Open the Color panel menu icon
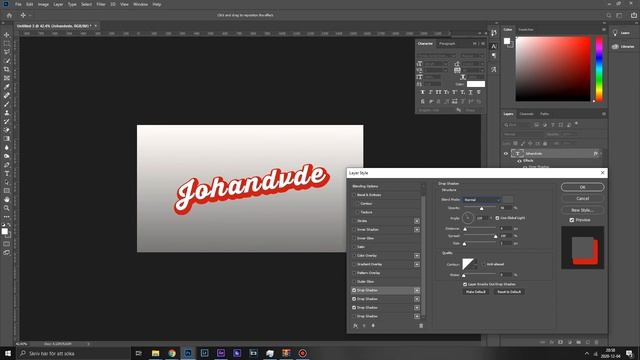 coord(604,30)
